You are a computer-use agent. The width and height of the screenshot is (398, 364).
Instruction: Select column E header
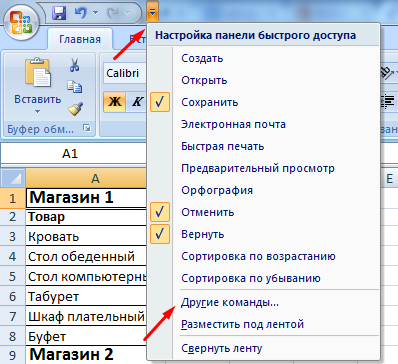click(389, 179)
